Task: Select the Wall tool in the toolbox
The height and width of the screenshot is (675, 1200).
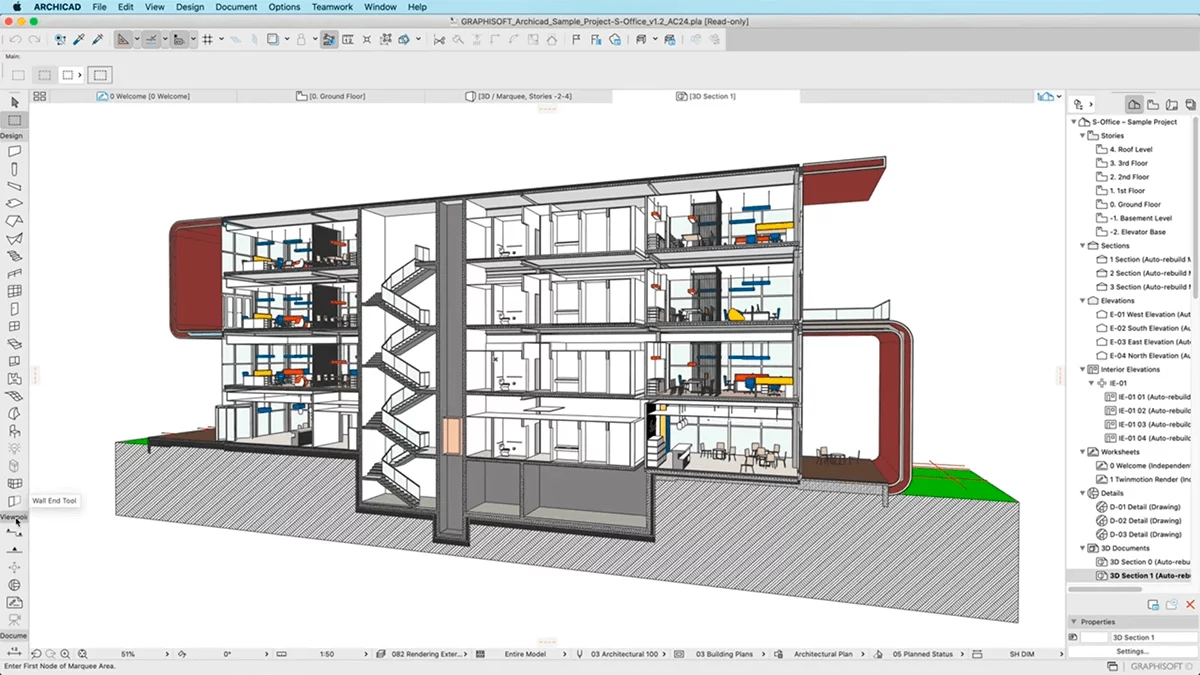Action: (14, 151)
